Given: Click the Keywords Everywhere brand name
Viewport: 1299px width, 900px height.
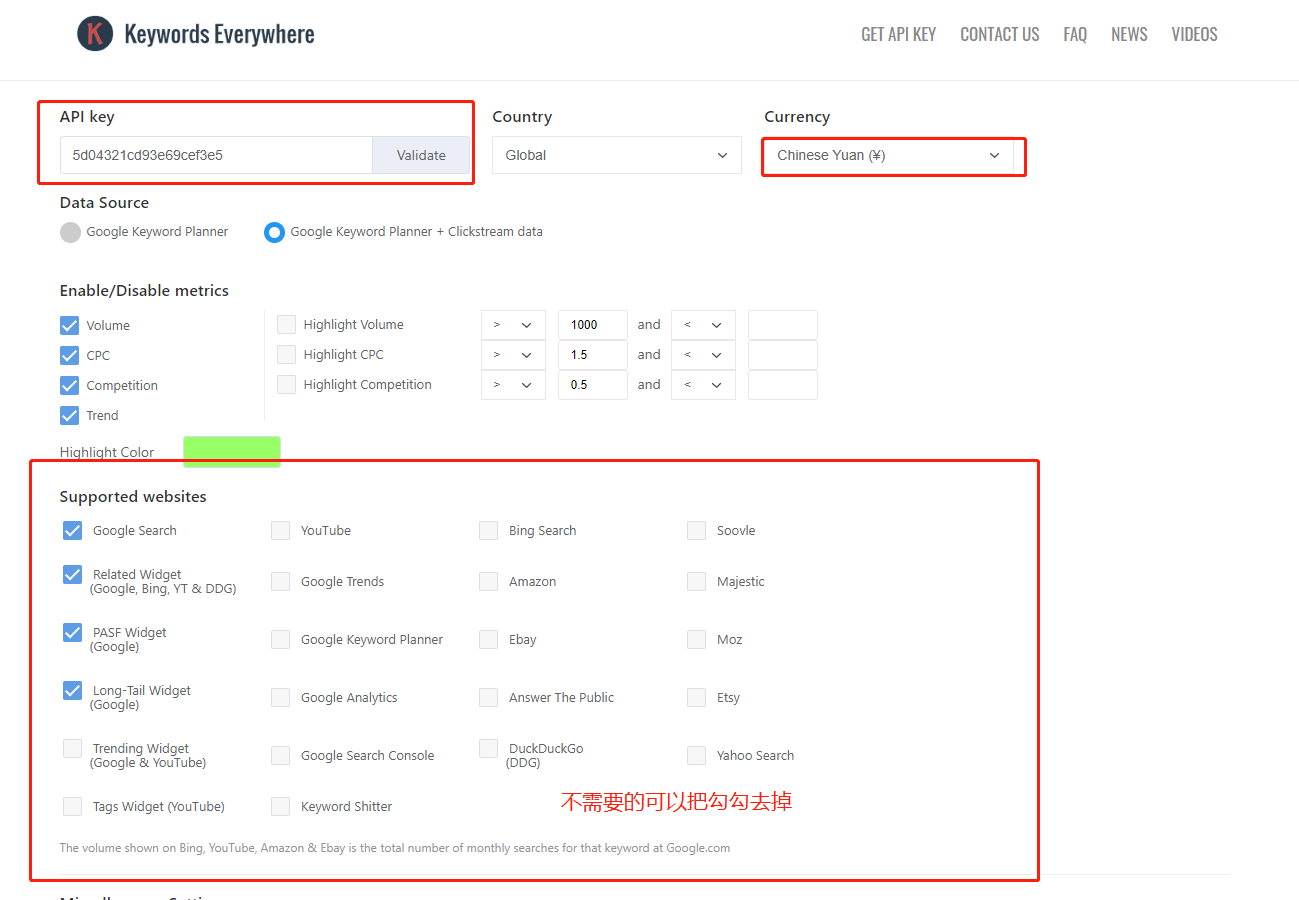Looking at the screenshot, I should 219,34.
